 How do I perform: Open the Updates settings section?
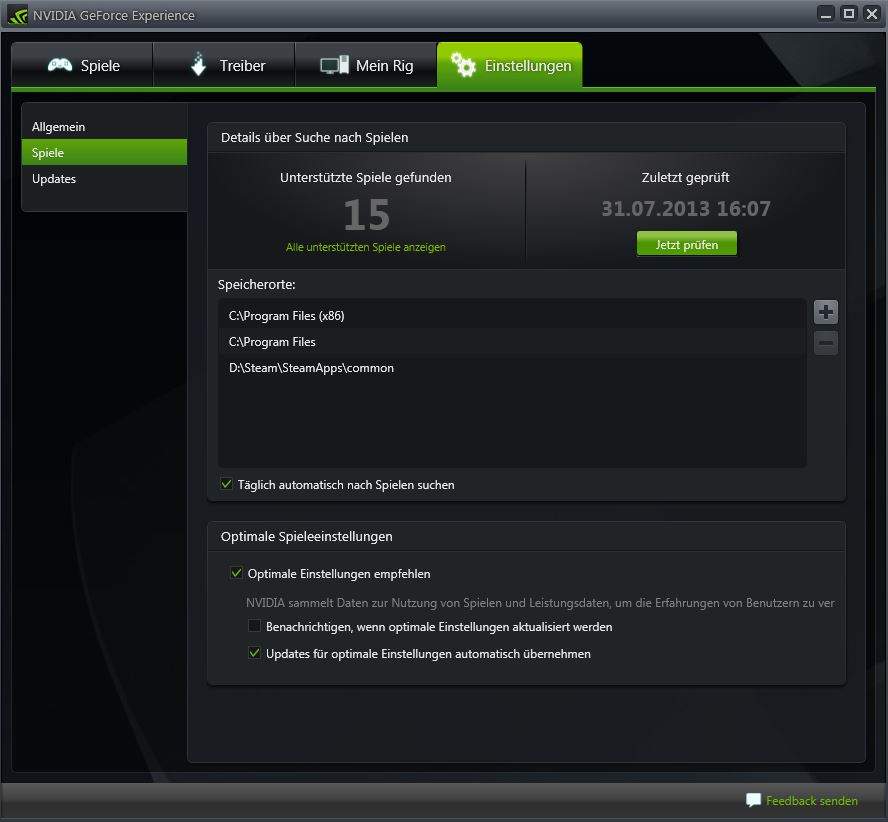coord(55,179)
